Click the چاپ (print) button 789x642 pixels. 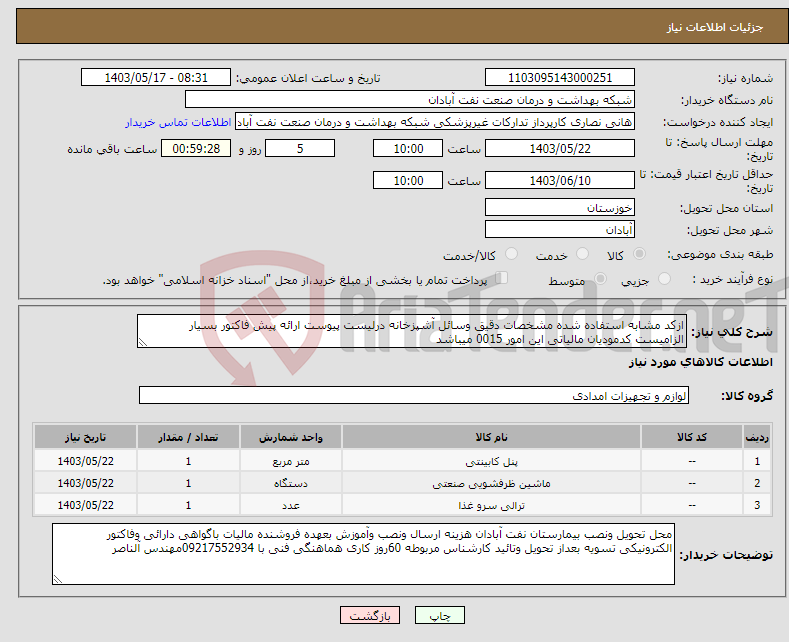point(439,615)
